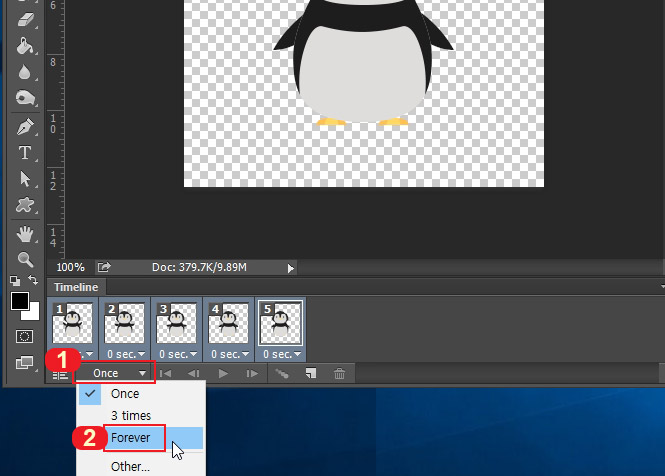Open the Once looping options dropdown
Image resolution: width=665 pixels, height=476 pixels.
click(114, 373)
